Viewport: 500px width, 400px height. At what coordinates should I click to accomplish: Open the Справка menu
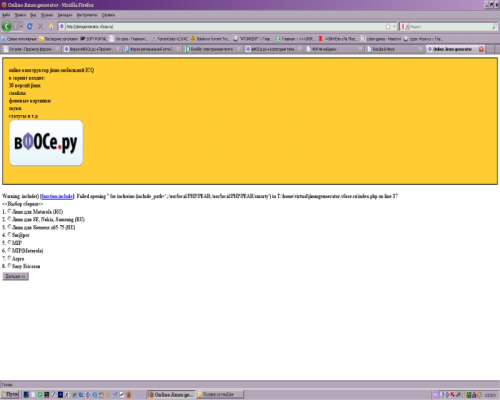point(108,15)
